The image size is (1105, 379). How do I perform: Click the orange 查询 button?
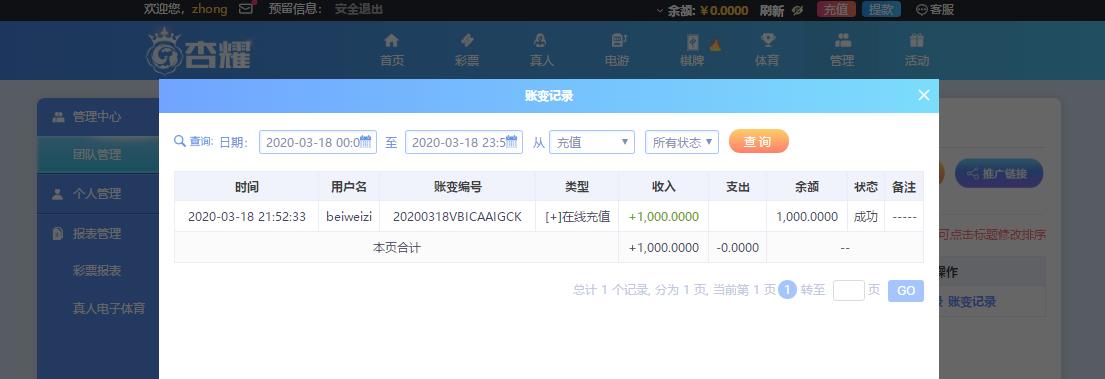pyautogui.click(x=758, y=142)
